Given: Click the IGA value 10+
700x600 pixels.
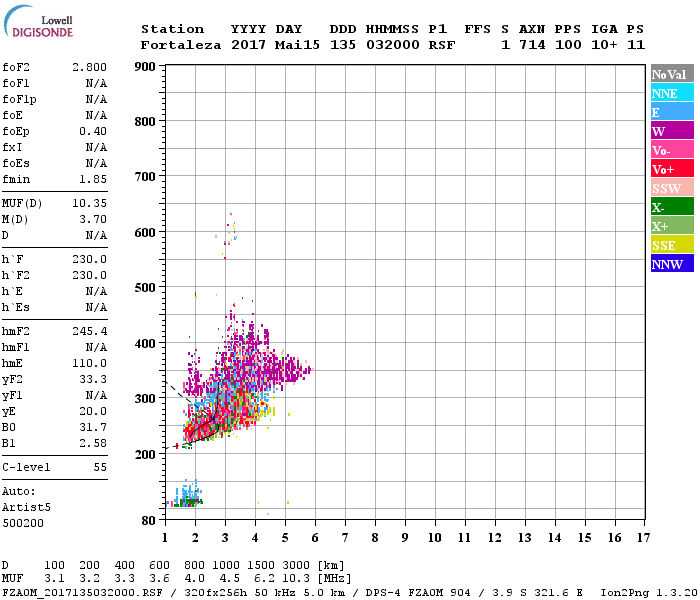Looking at the screenshot, I should click(x=604, y=45).
